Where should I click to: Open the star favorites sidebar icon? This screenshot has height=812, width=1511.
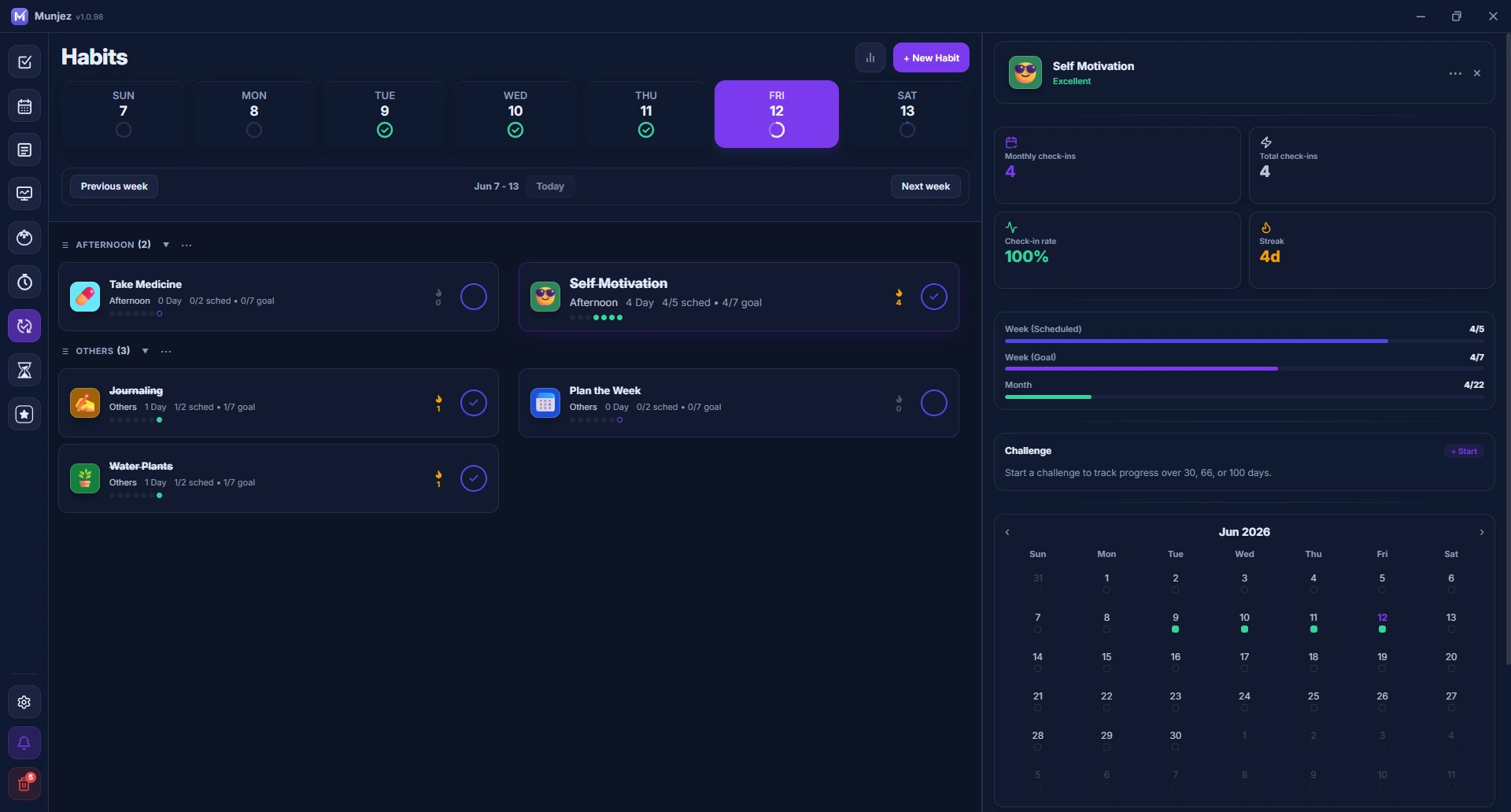point(24,414)
